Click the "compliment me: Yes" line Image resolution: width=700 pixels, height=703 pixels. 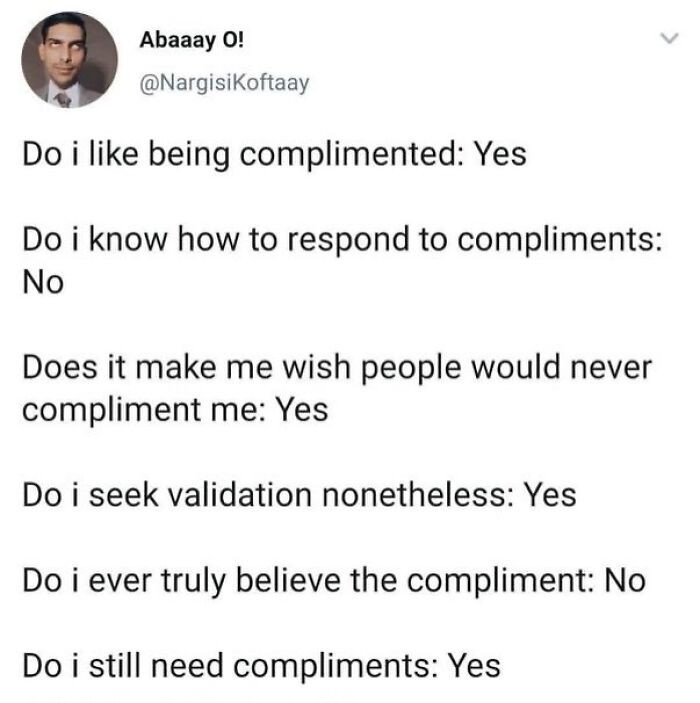click(175, 410)
